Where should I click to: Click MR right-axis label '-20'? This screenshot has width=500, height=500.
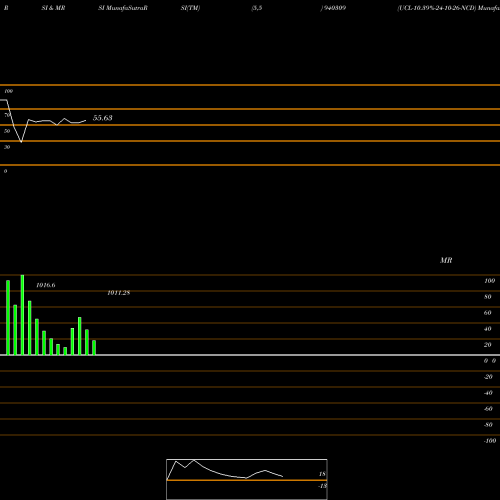(x=488, y=377)
